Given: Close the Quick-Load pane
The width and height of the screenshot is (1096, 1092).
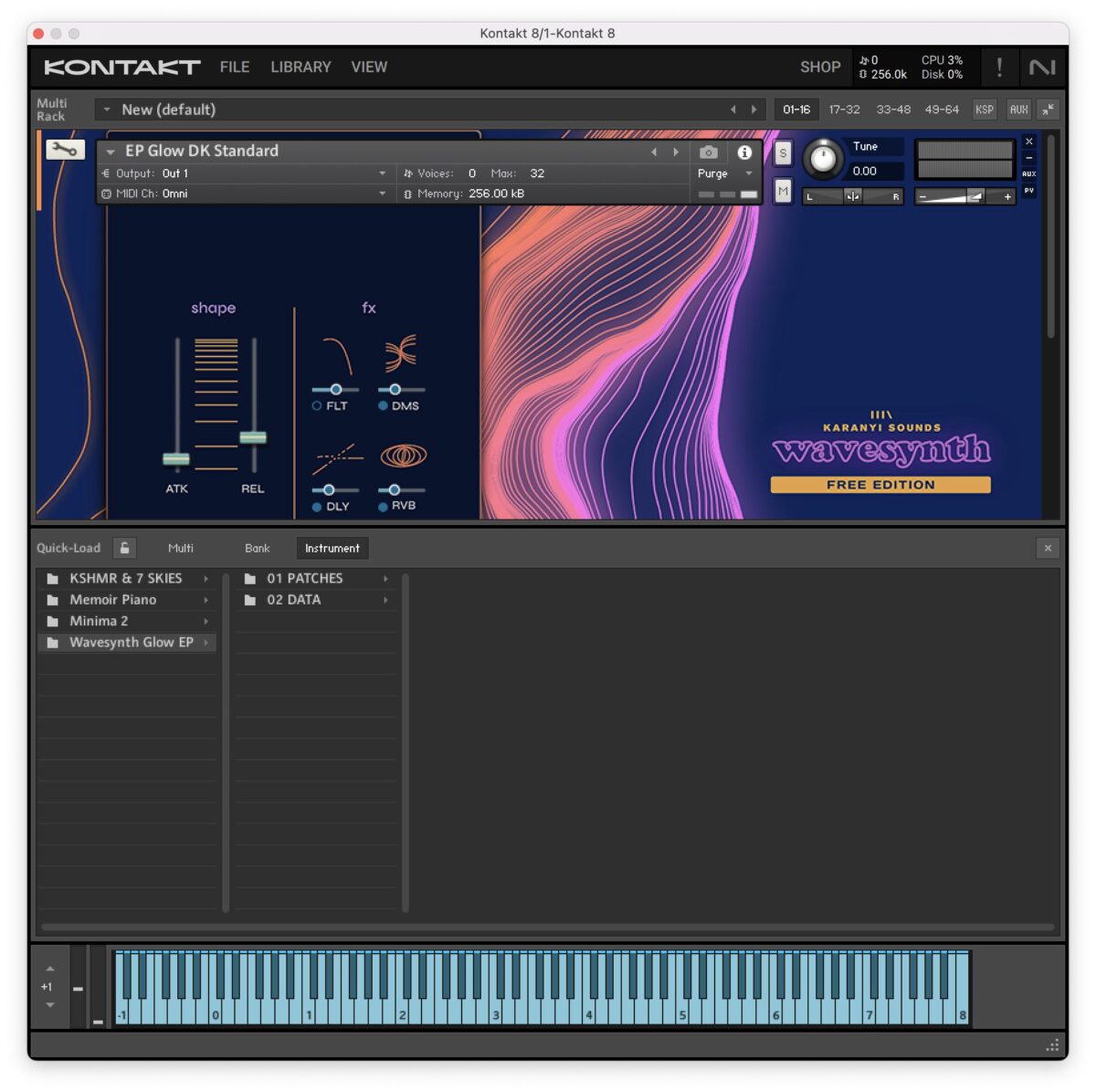Looking at the screenshot, I should point(1048,548).
